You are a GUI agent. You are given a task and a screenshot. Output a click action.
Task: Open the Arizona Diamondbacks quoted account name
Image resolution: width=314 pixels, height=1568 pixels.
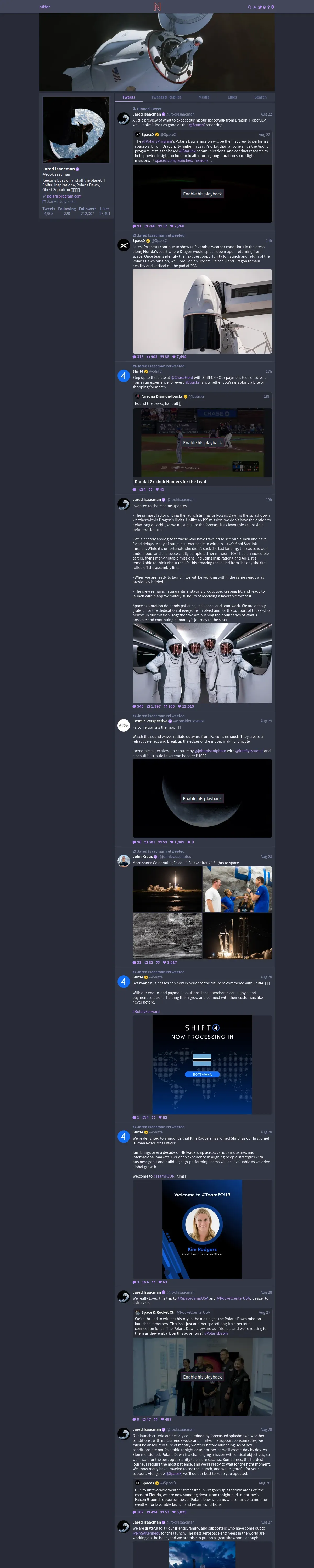pyautogui.click(x=162, y=396)
